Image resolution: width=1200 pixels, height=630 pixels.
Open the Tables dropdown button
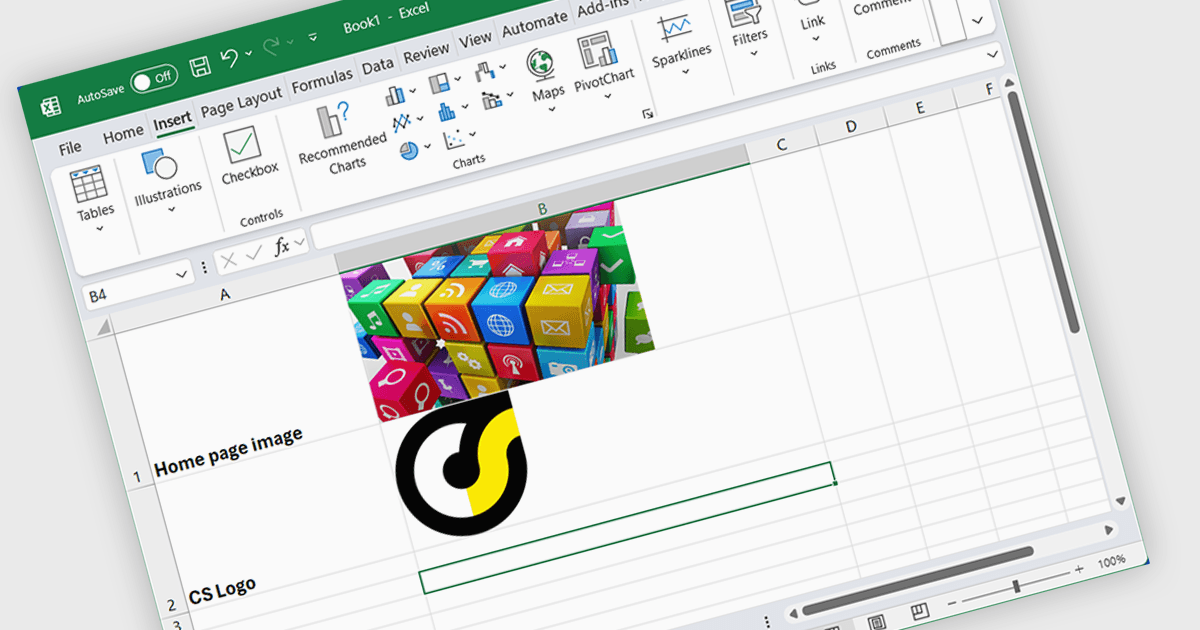tap(95, 199)
